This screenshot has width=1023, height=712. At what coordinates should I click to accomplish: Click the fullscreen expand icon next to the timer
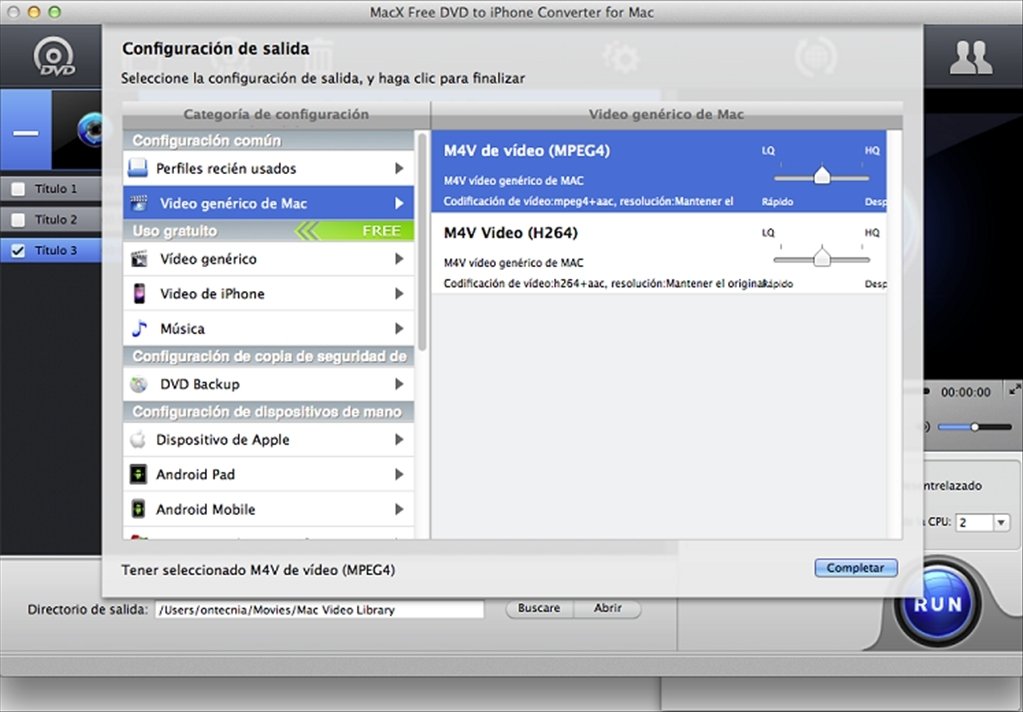click(1015, 390)
